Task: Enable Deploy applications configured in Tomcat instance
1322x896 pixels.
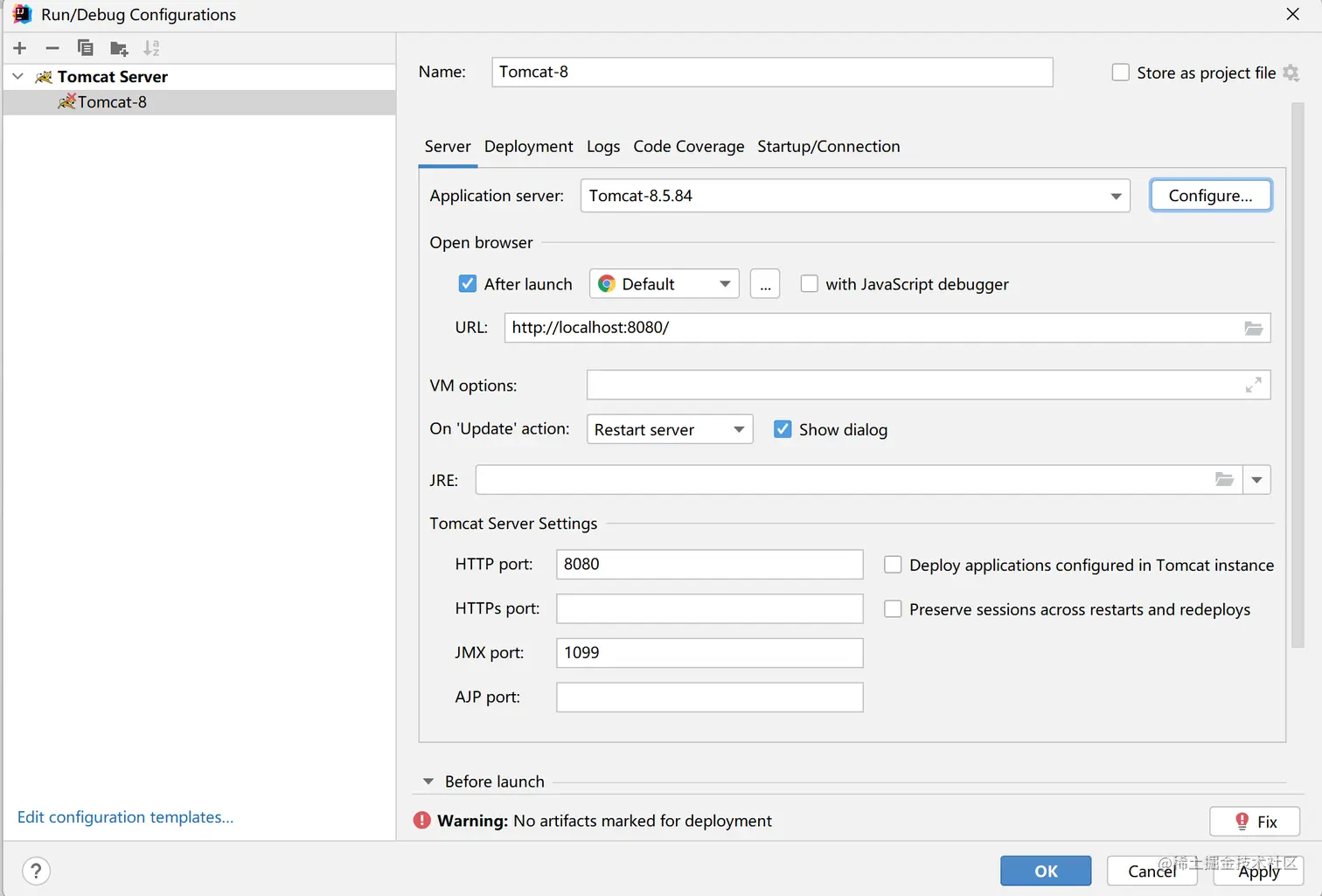Action: tap(893, 565)
